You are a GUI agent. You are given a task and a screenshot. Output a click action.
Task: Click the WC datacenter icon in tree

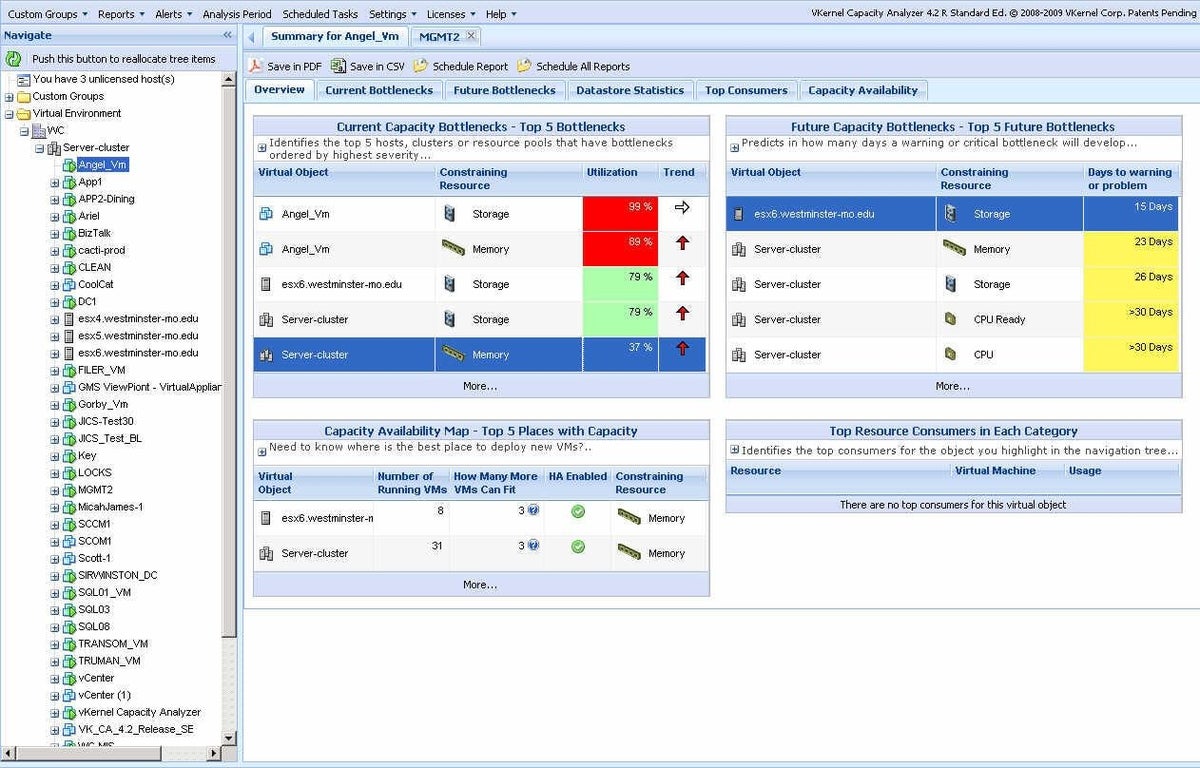(39, 131)
